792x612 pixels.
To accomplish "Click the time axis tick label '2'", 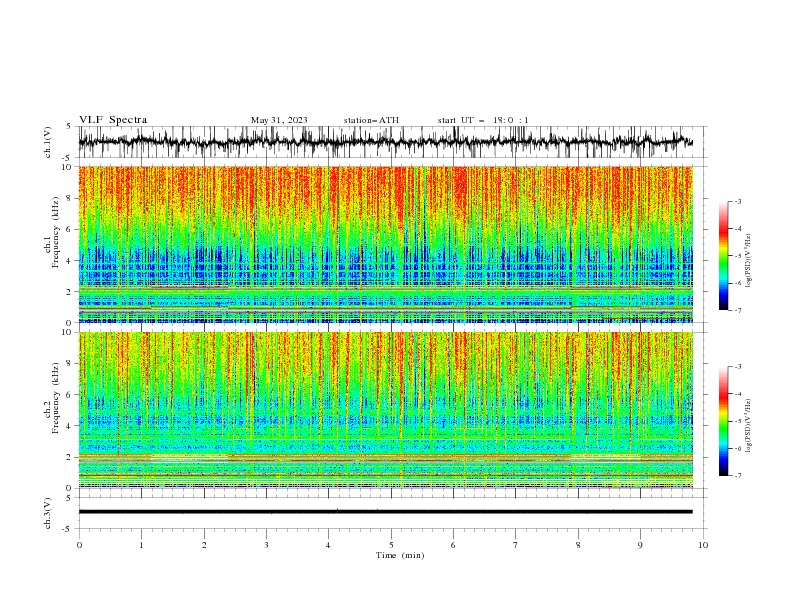I will [x=204, y=545].
